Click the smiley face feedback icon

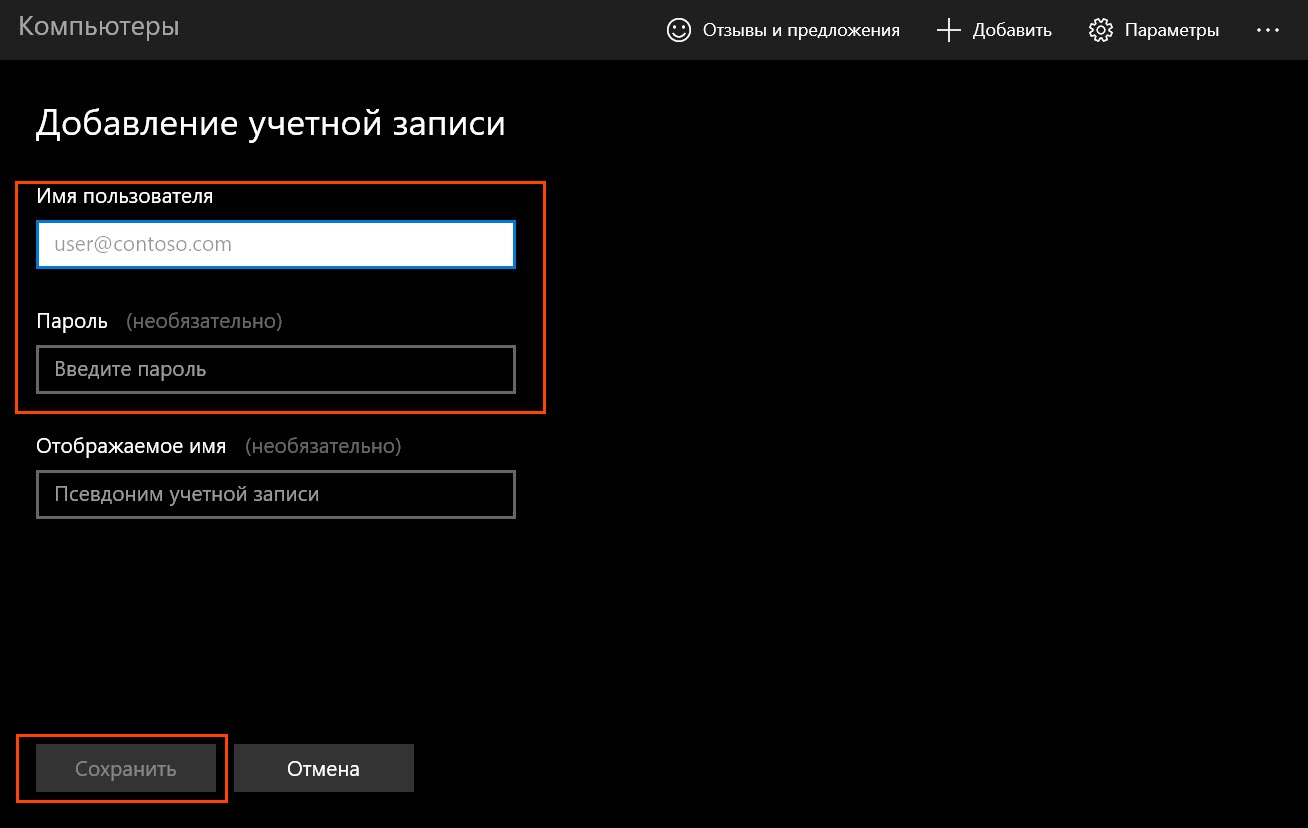(x=679, y=30)
